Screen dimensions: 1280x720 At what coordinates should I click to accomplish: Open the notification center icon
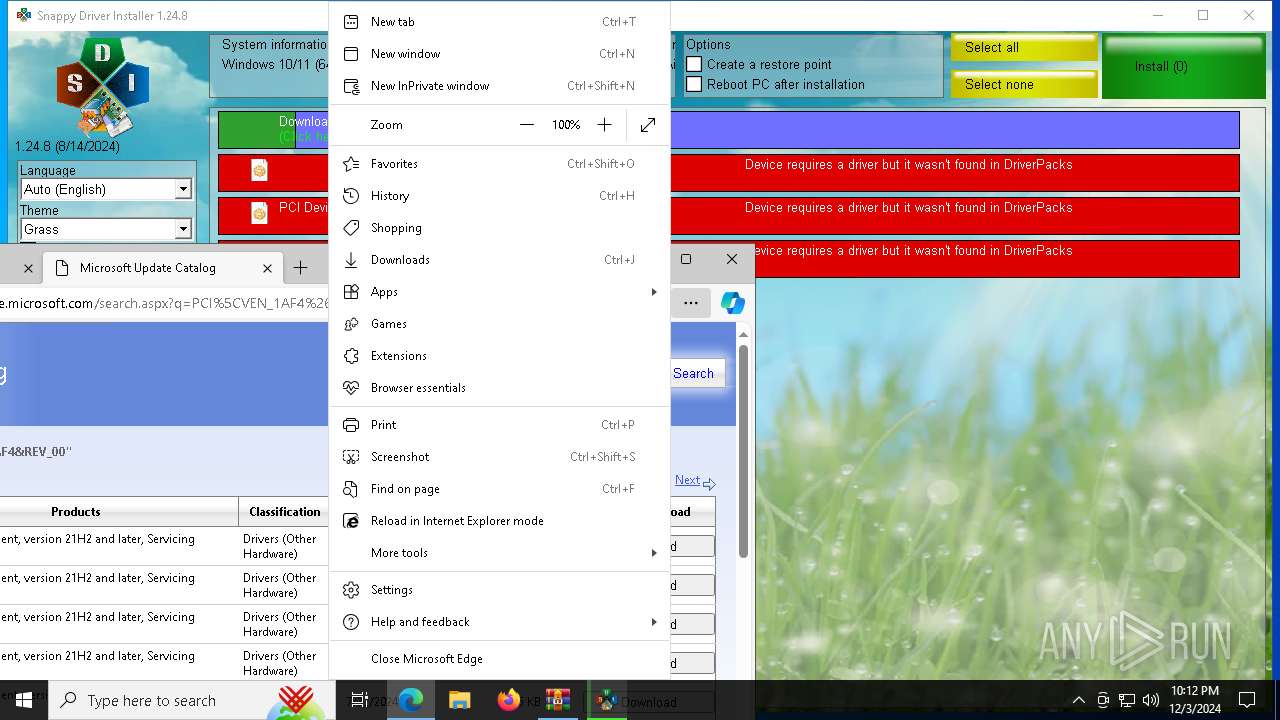pos(1247,701)
